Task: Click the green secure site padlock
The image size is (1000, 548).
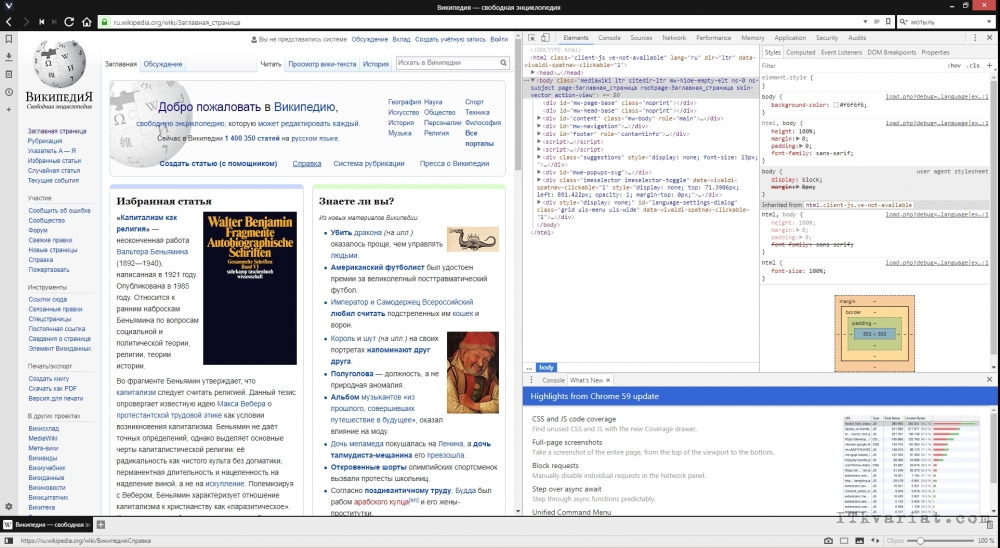Action: pyautogui.click(x=105, y=22)
